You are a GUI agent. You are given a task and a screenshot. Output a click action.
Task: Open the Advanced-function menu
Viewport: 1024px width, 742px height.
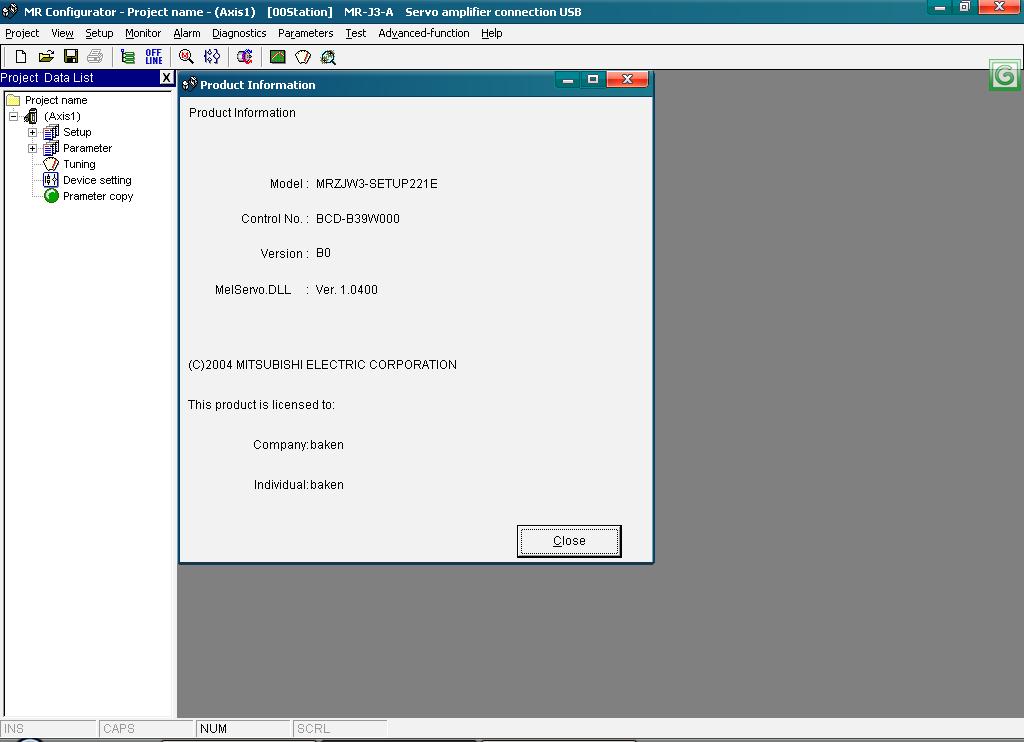coord(423,33)
